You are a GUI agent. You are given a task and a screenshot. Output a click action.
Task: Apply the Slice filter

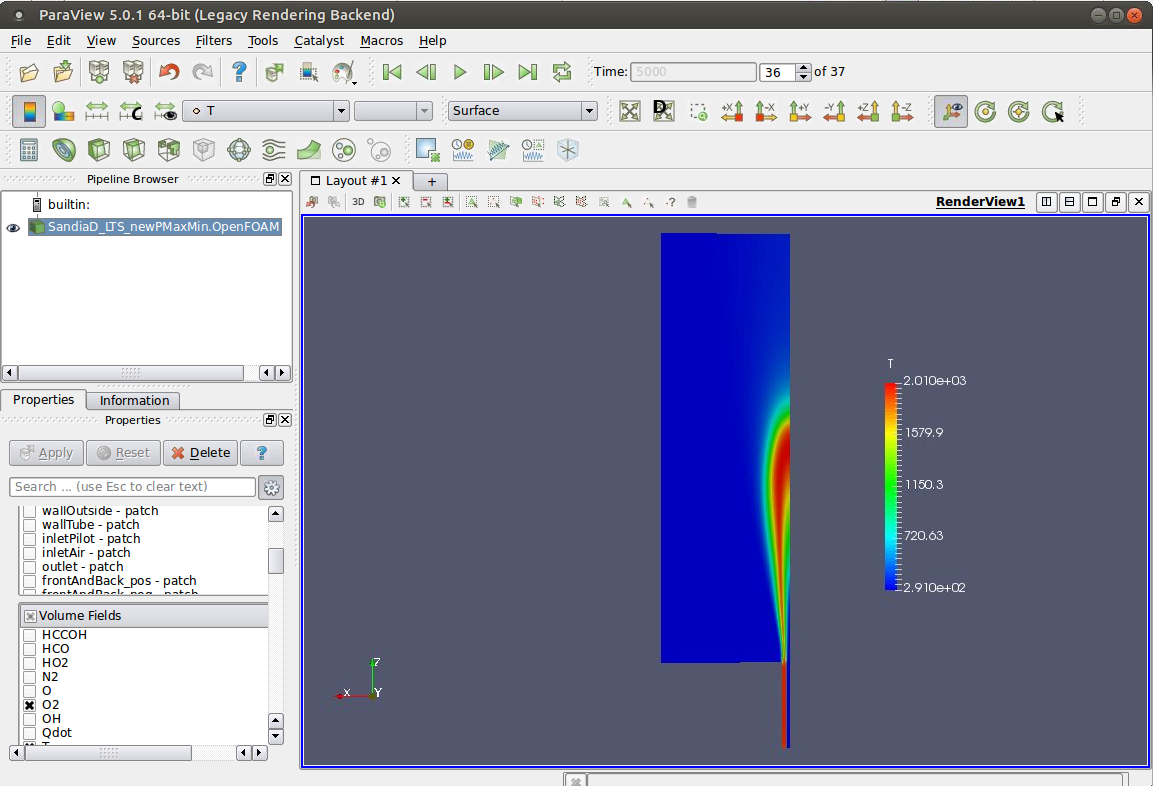[x=133, y=150]
